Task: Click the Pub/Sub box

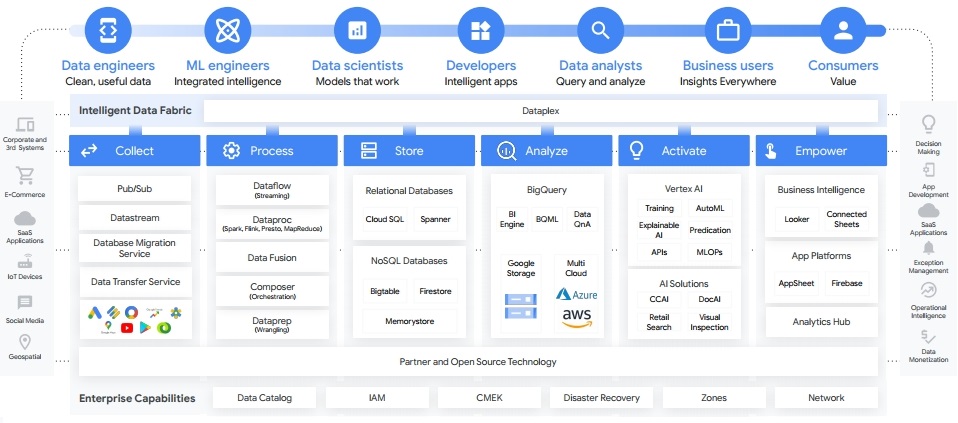Action: click(134, 188)
